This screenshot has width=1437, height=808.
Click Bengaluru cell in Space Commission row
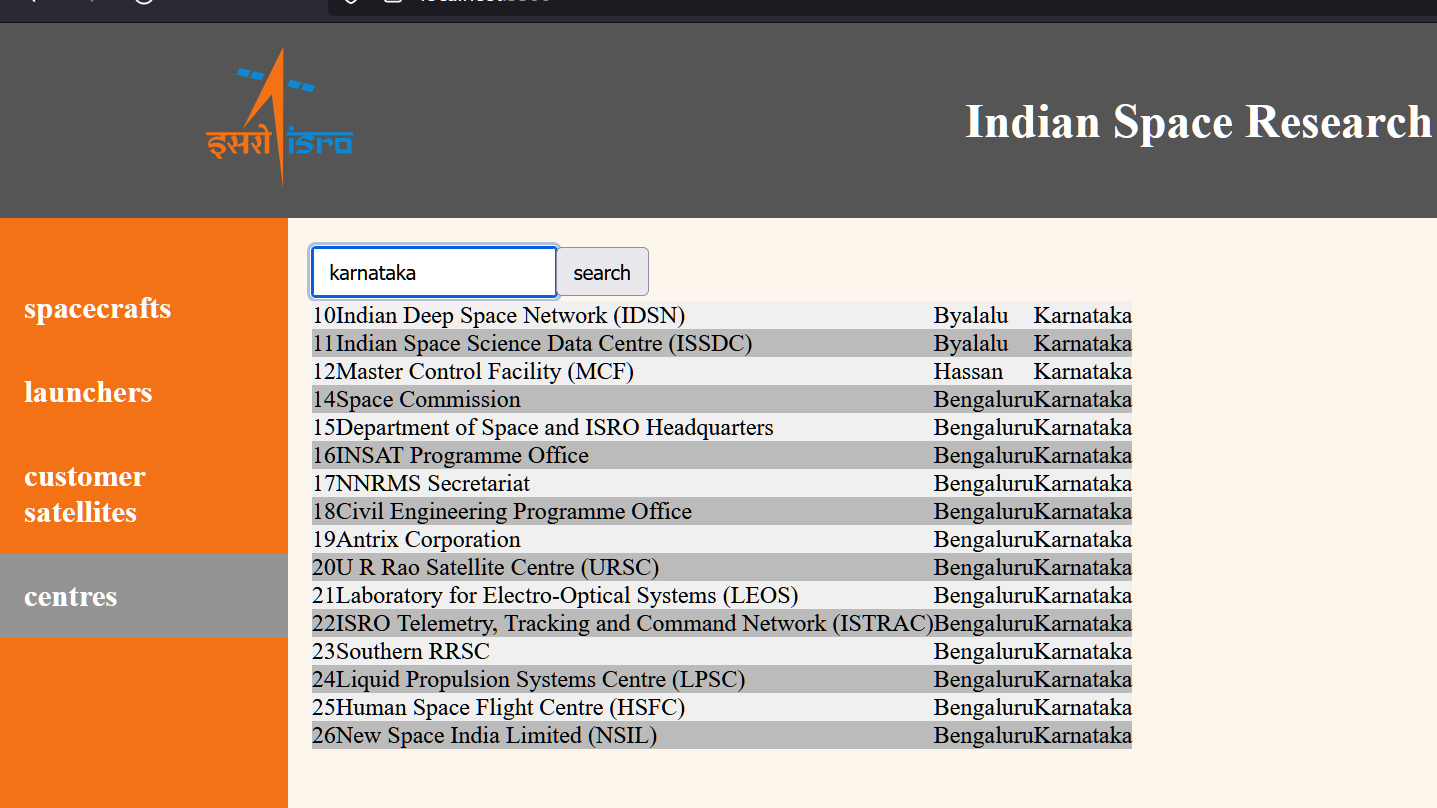pos(984,399)
